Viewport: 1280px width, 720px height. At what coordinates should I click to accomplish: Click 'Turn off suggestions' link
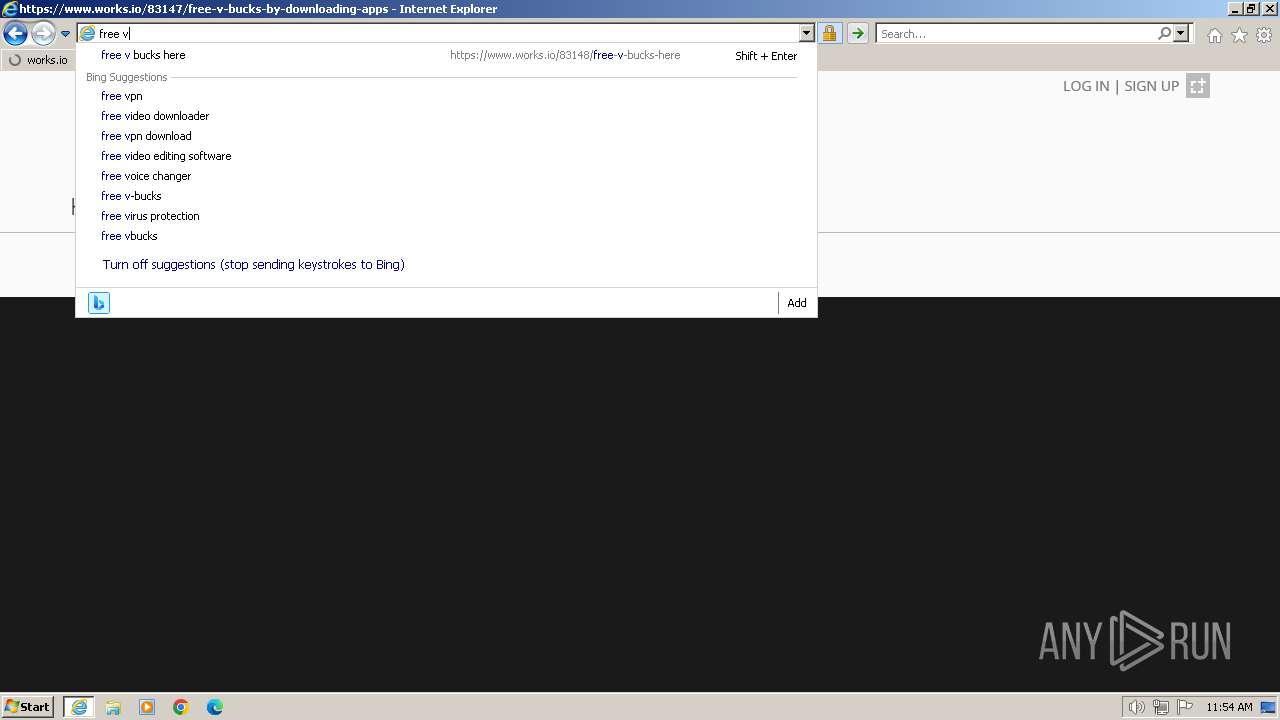coord(253,265)
